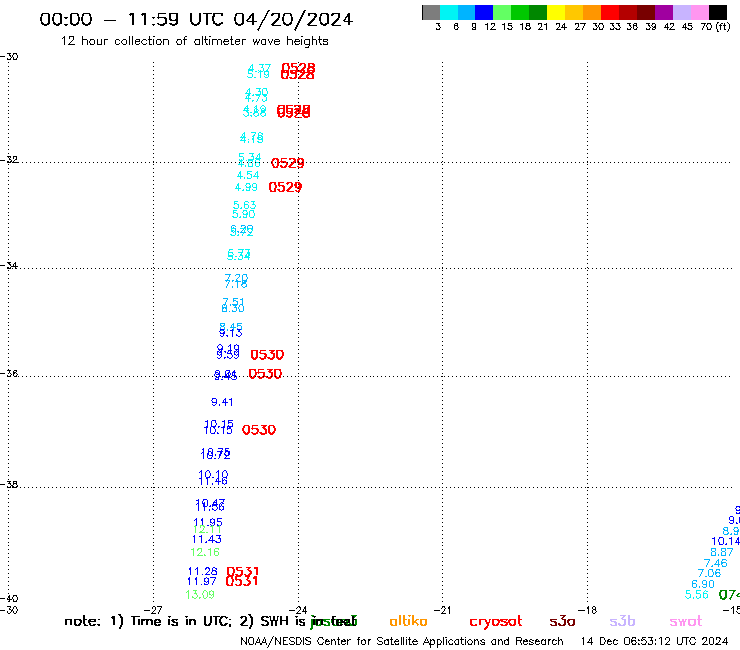
Task: Click the cyan swatch in the wave height scale
Action: coord(449,12)
